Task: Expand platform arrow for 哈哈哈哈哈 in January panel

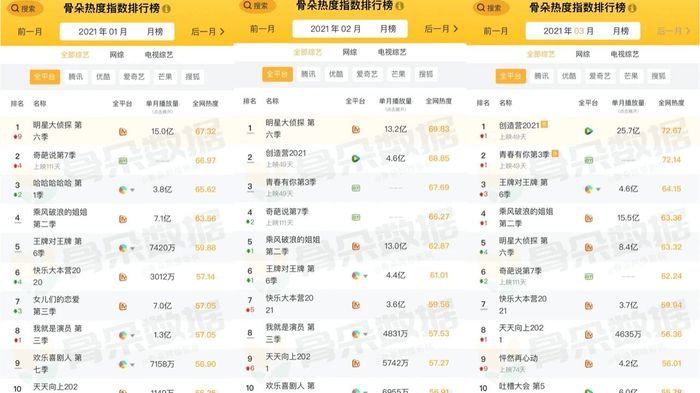Action: coord(132,190)
